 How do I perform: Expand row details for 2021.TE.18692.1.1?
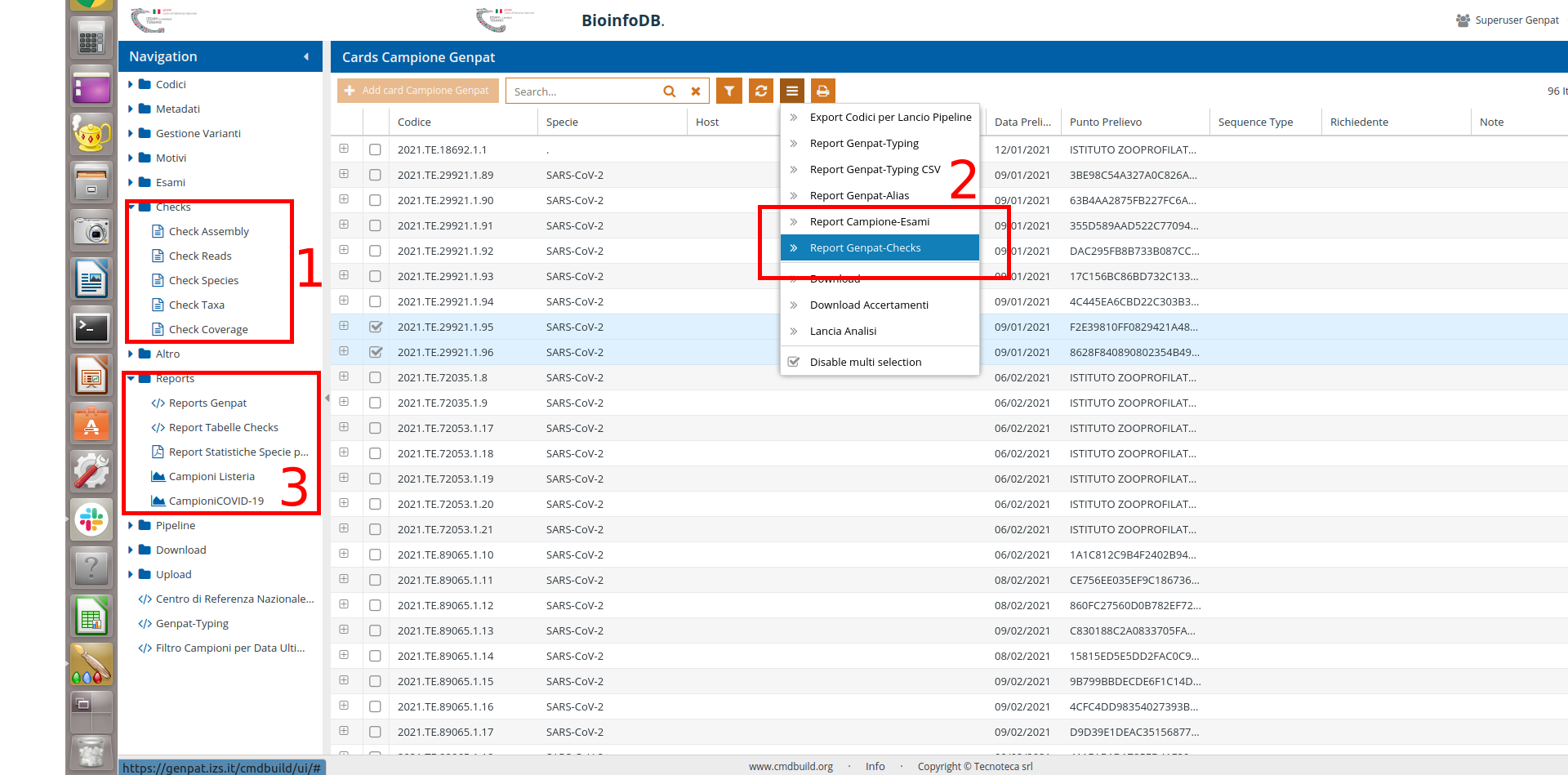(344, 149)
